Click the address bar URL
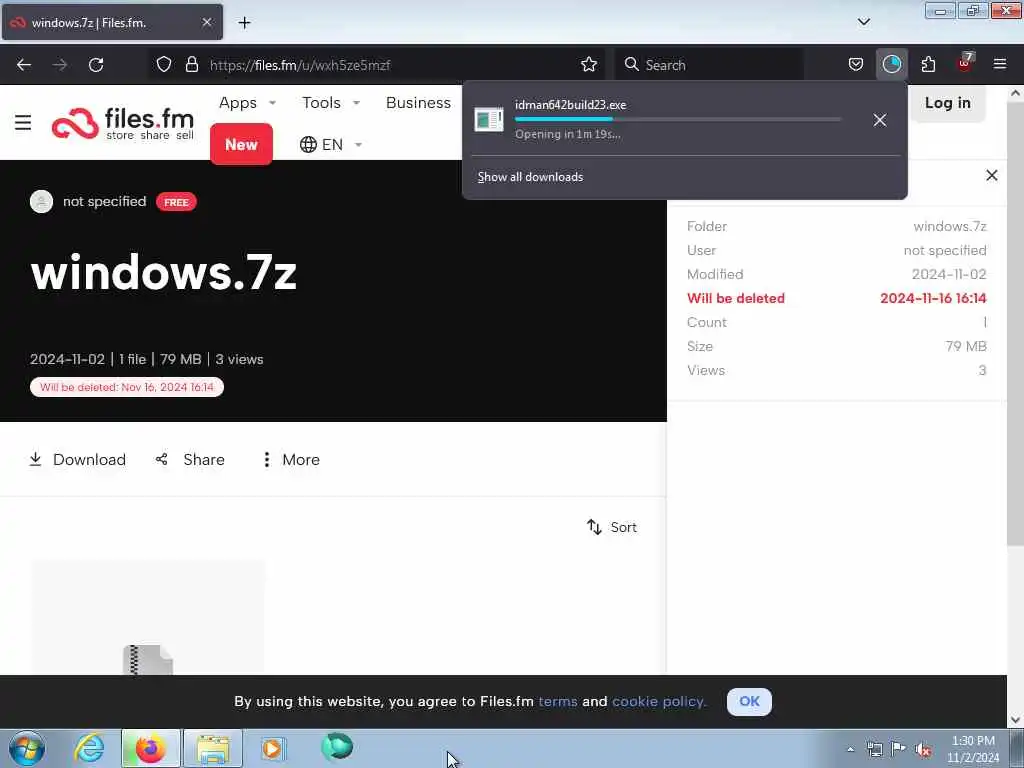Screen dimensions: 1024x768 click(x=300, y=65)
